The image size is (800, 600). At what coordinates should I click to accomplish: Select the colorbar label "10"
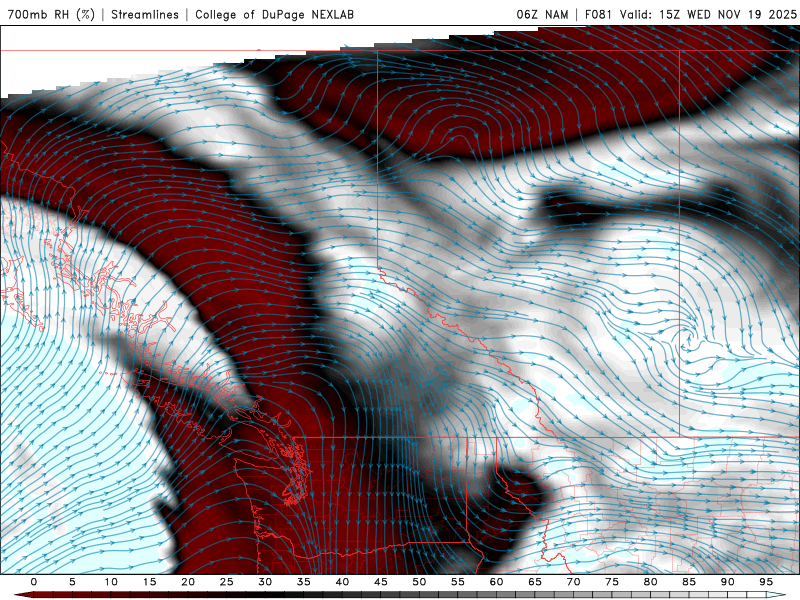point(111,582)
